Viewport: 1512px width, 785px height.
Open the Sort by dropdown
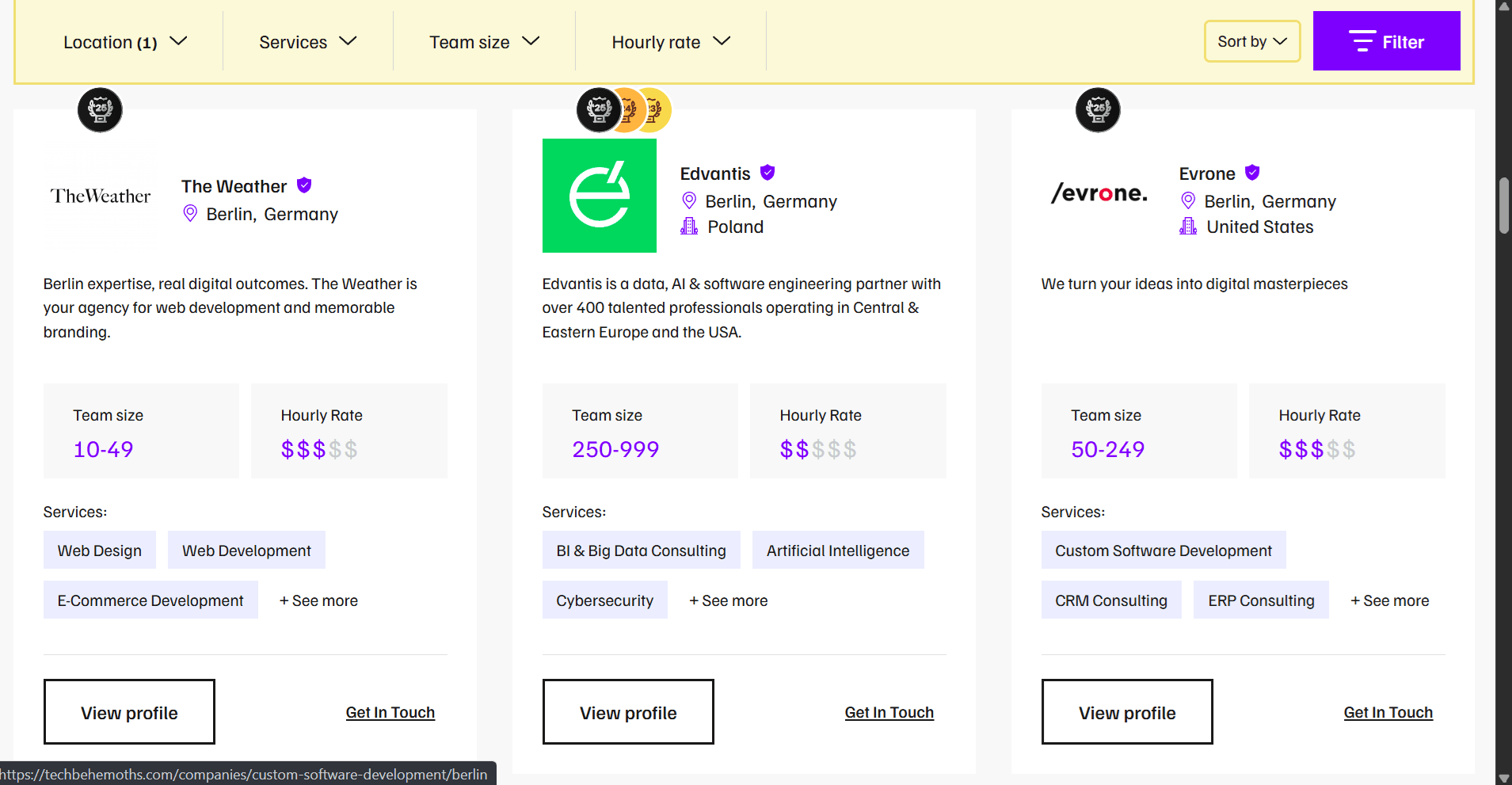tap(1252, 41)
